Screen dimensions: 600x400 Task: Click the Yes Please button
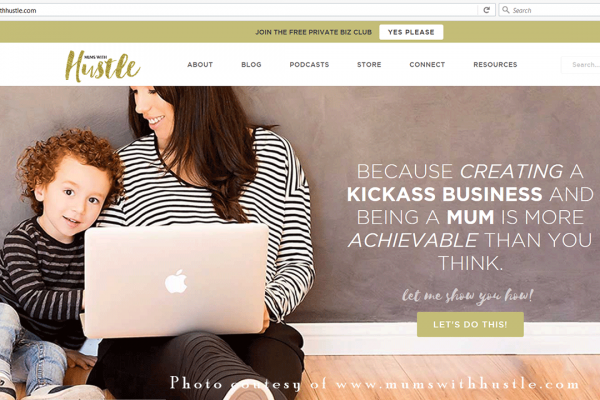tap(411, 32)
